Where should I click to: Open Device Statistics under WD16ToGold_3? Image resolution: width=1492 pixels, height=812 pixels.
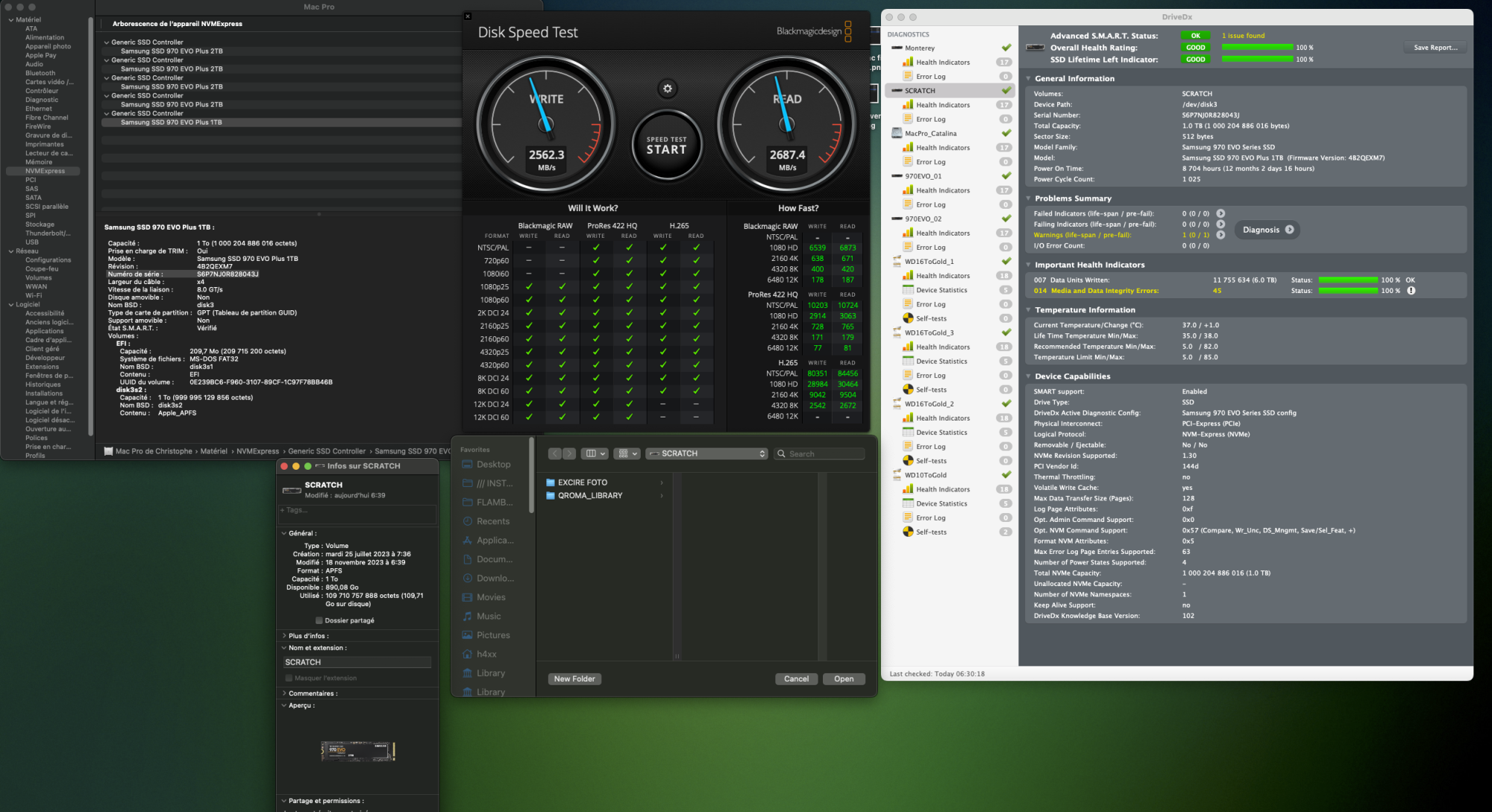pos(941,362)
